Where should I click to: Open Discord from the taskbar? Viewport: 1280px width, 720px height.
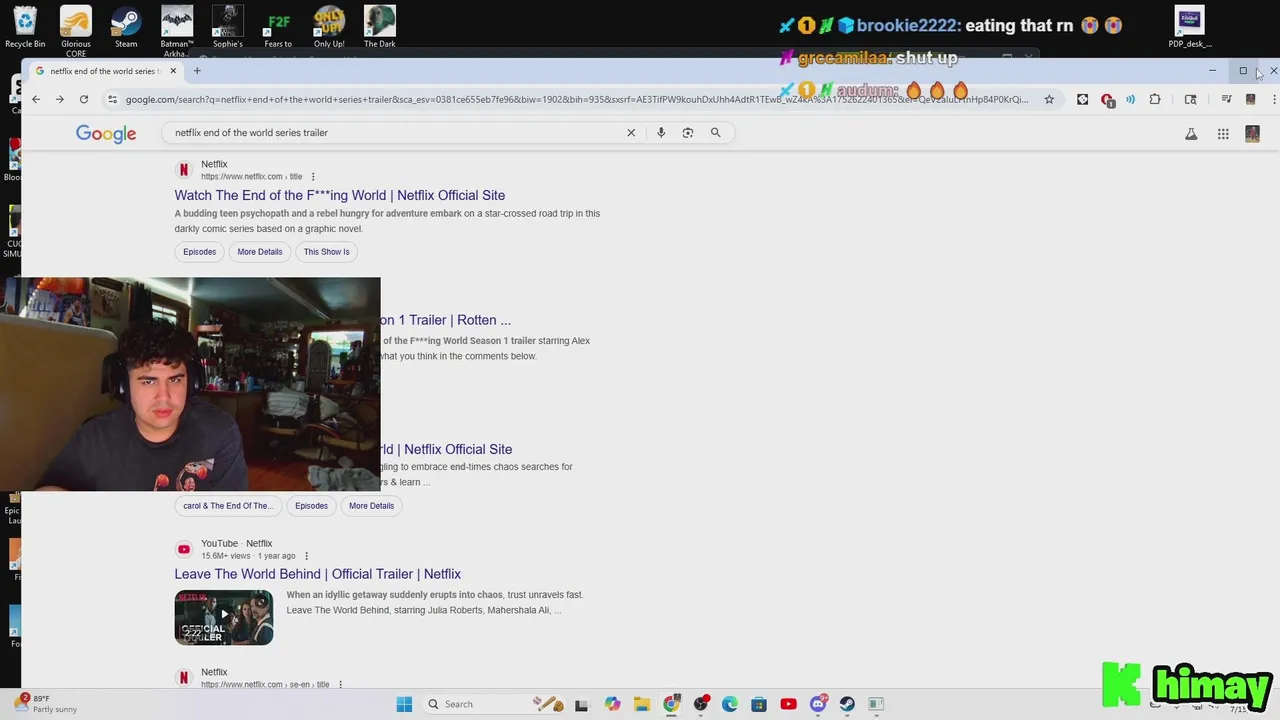click(x=818, y=704)
